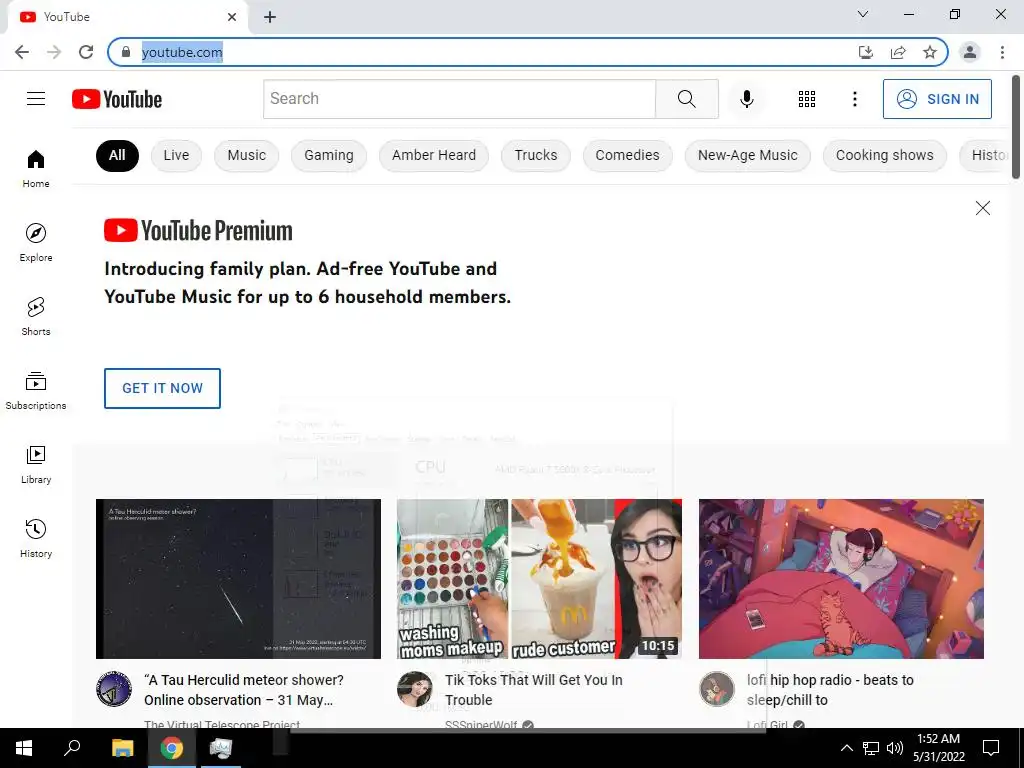Expand the tab search chevron
1024x768 pixels.
click(x=863, y=14)
